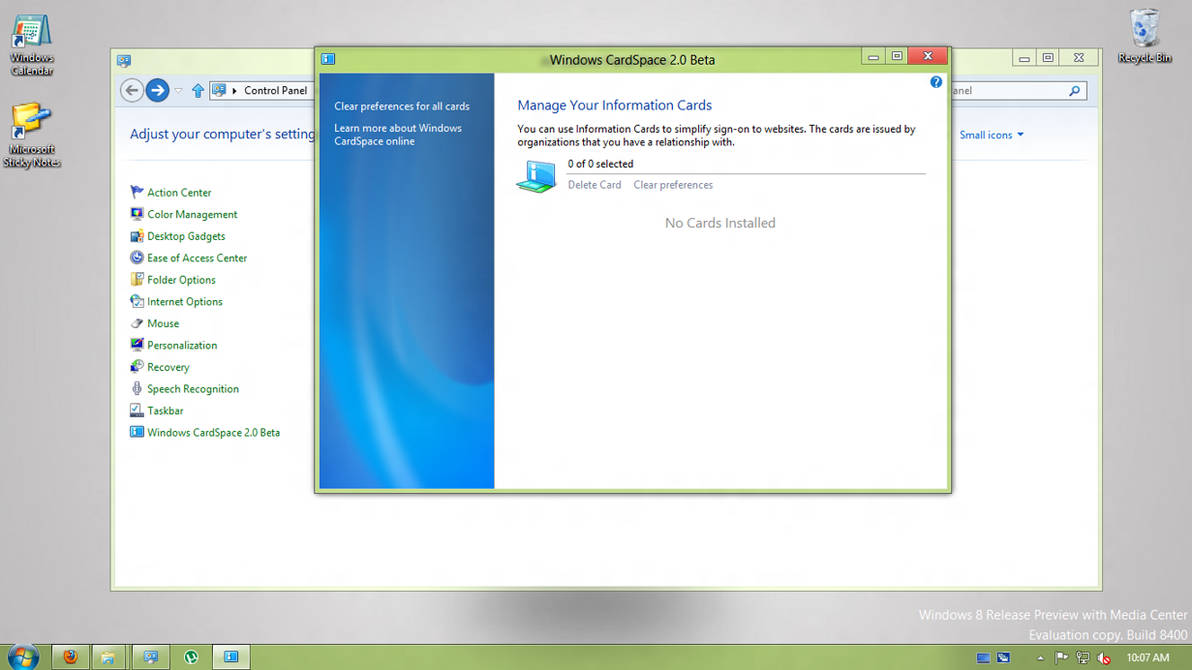The height and width of the screenshot is (670, 1192).
Task: Click the CardSpace title bar app icon
Action: coord(328,59)
